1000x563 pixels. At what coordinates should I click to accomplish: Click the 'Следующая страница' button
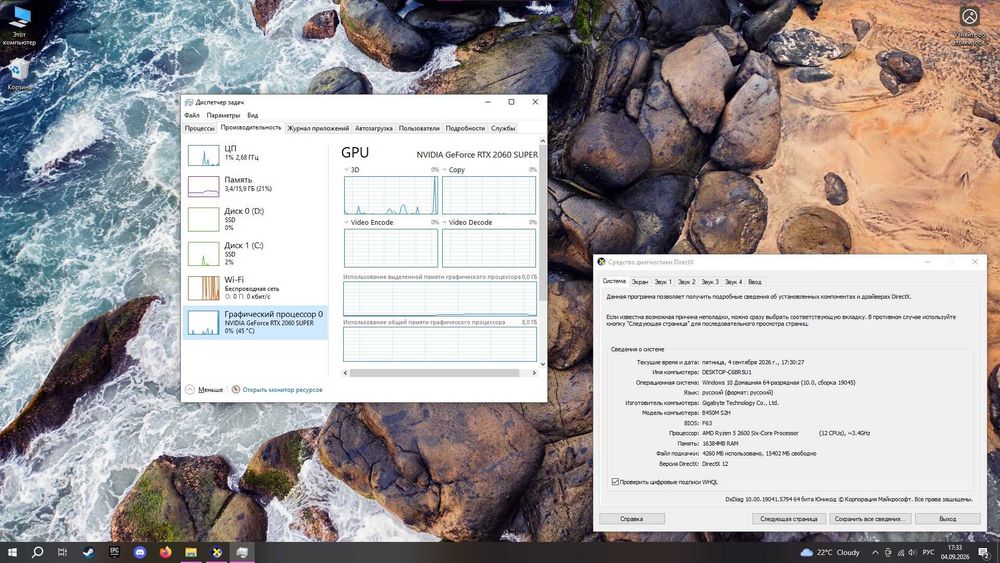pos(789,519)
